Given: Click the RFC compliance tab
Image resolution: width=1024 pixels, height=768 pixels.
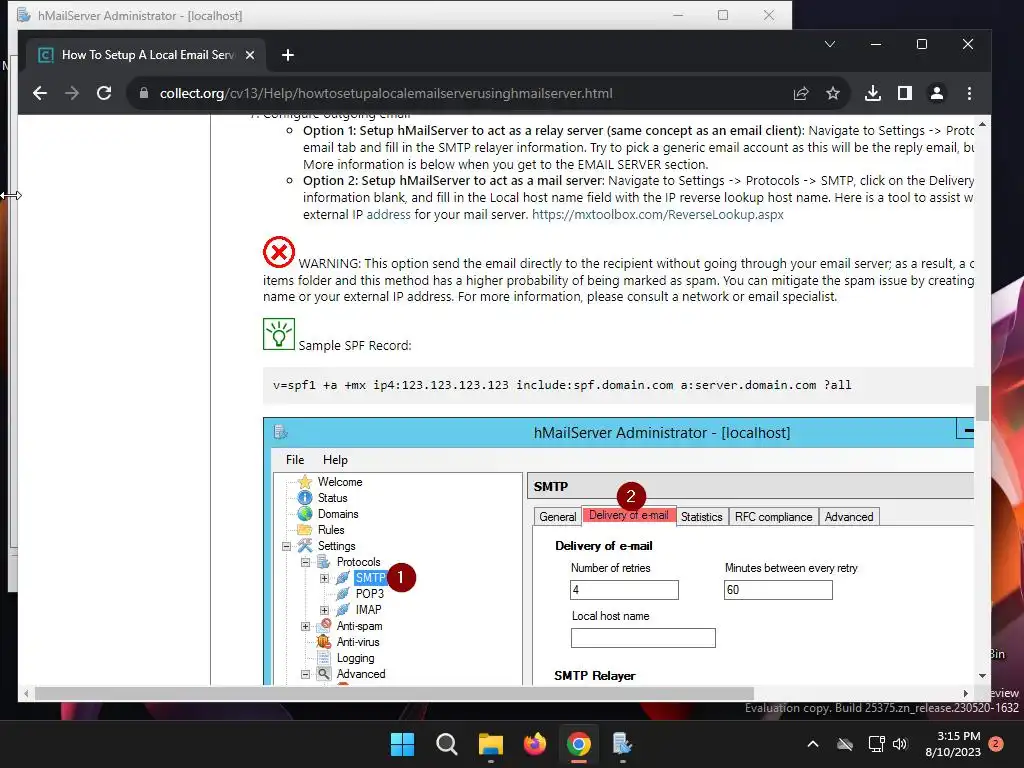Looking at the screenshot, I should tap(773, 517).
